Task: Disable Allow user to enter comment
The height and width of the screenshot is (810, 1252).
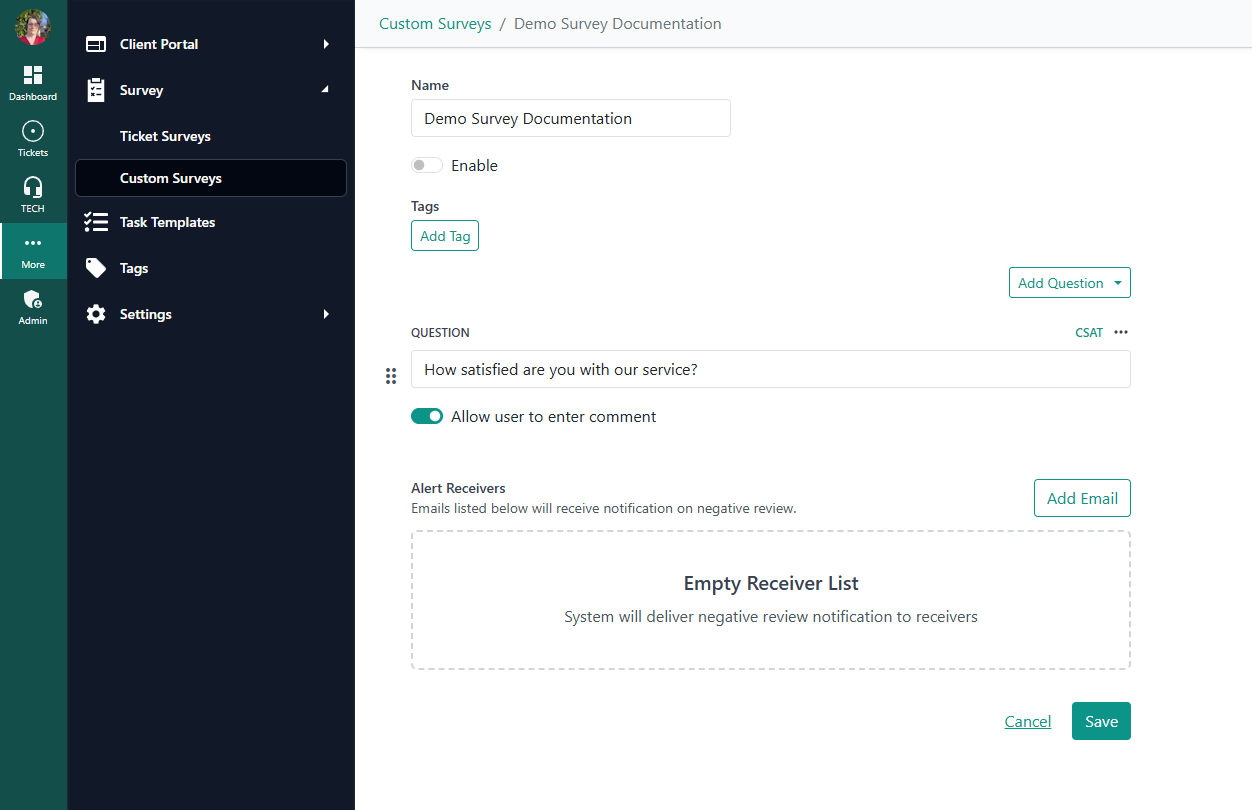Action: (427, 417)
